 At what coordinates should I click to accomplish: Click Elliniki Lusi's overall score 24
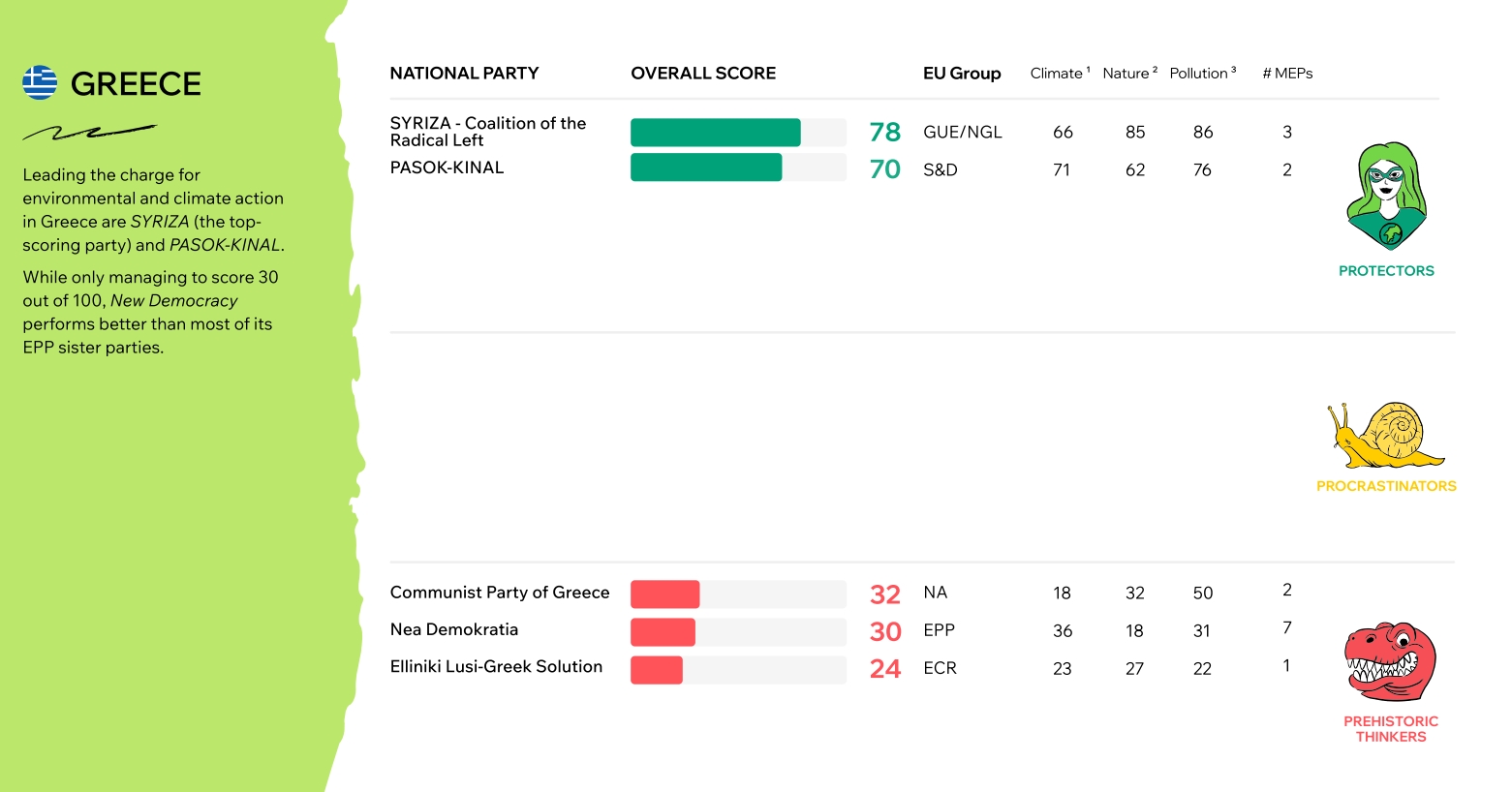[884, 669]
